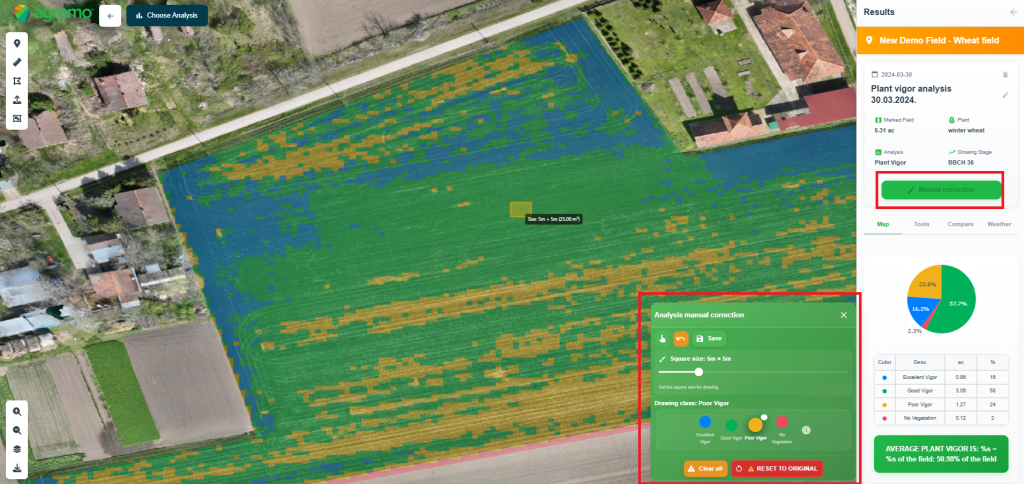
Task: Click the pencil edit icon beside analysis title
Action: click(1005, 95)
